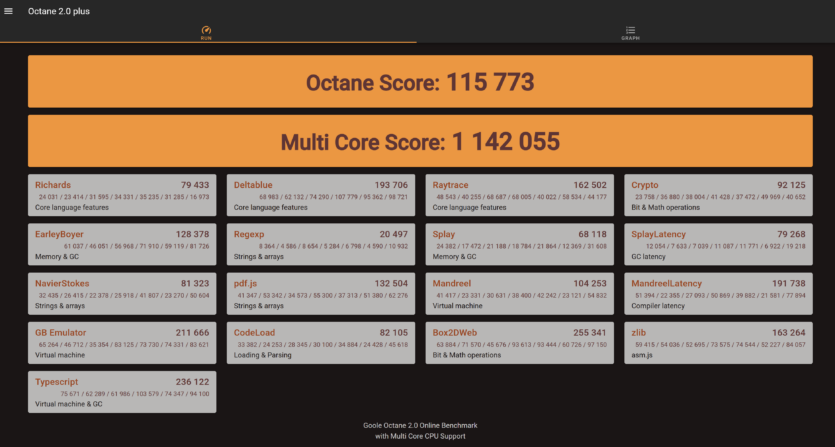The width and height of the screenshot is (835, 447).
Task: Click the EarleyBoyer score 128 378
Action: coord(192,234)
